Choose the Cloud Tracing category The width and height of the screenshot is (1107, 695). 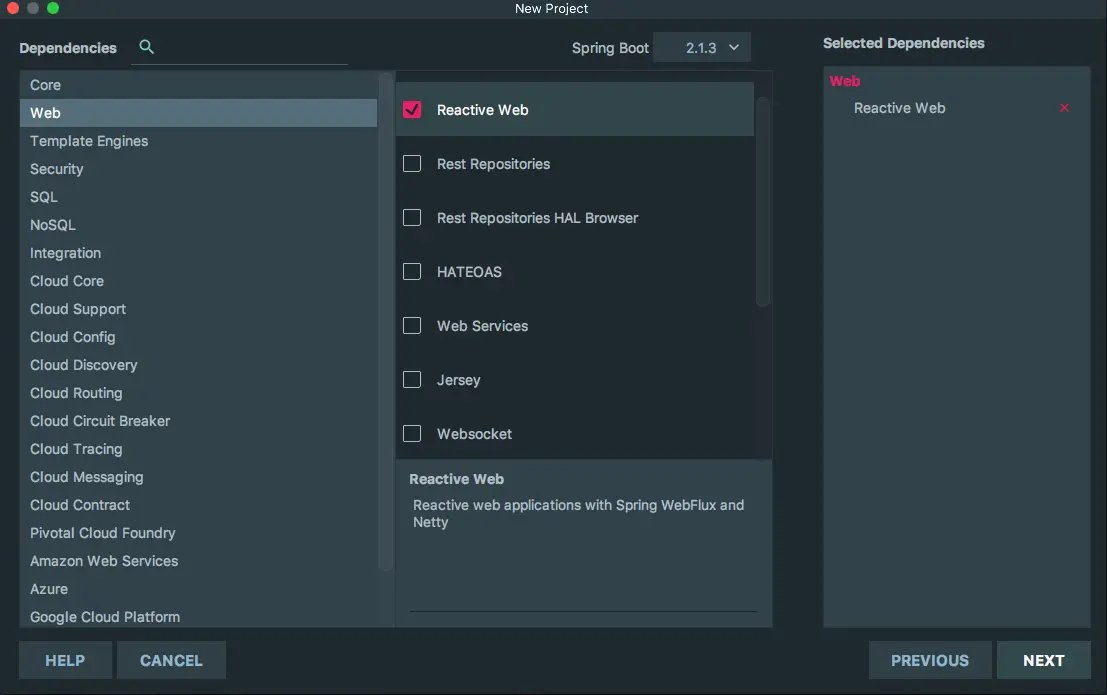(x=198, y=449)
